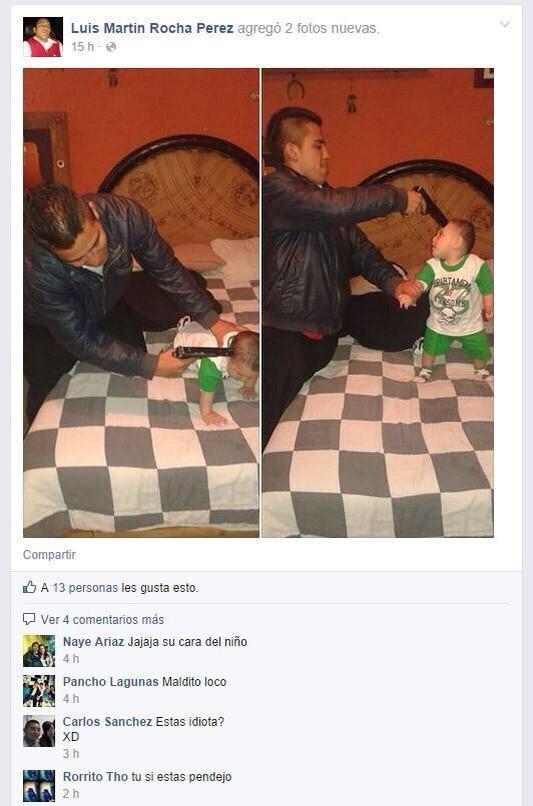This screenshot has height=806, width=533.
Task: Open Pancho Lagunas commenter avatar
Action: [39, 691]
